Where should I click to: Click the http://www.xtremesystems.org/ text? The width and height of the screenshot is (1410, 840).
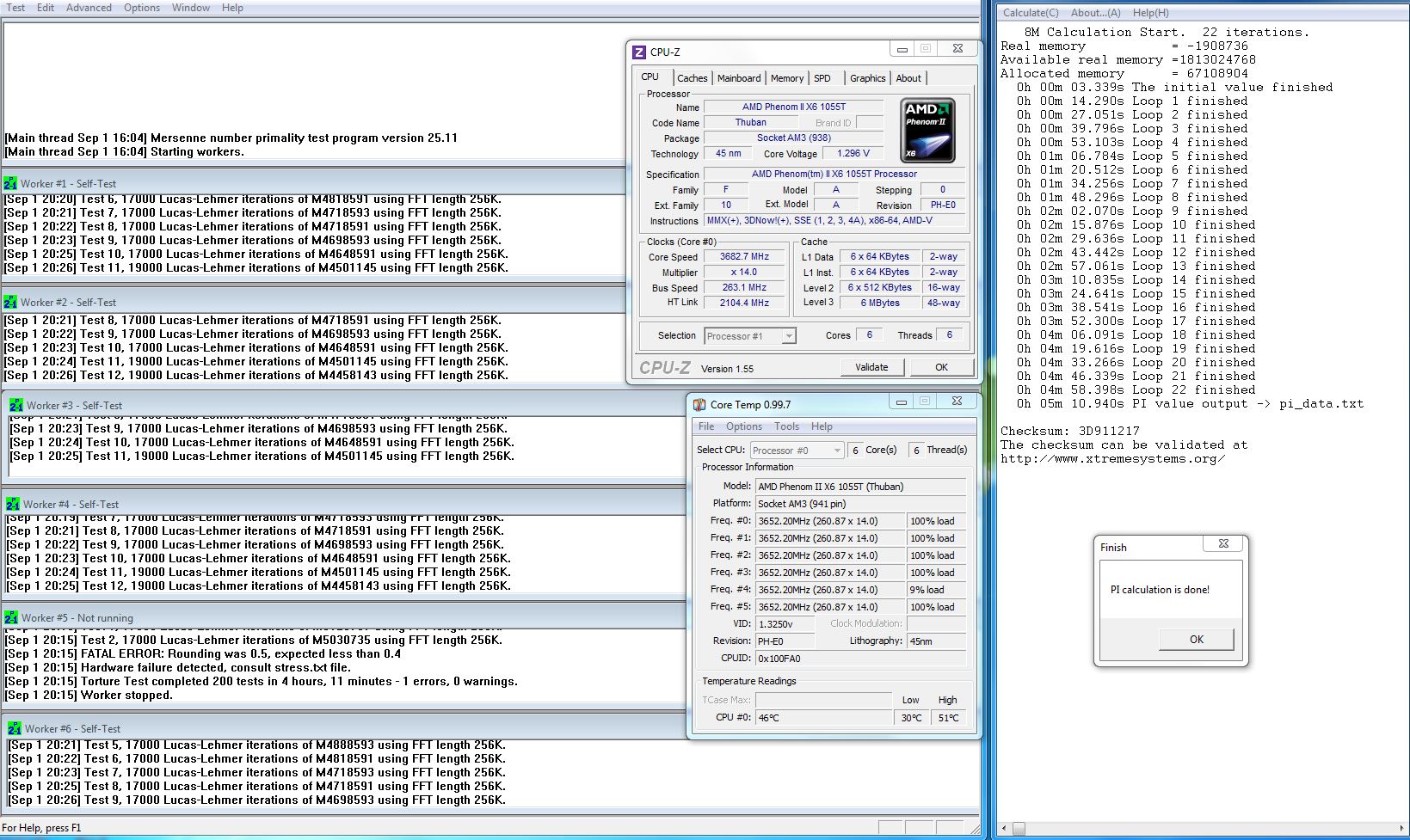pyautogui.click(x=1112, y=458)
